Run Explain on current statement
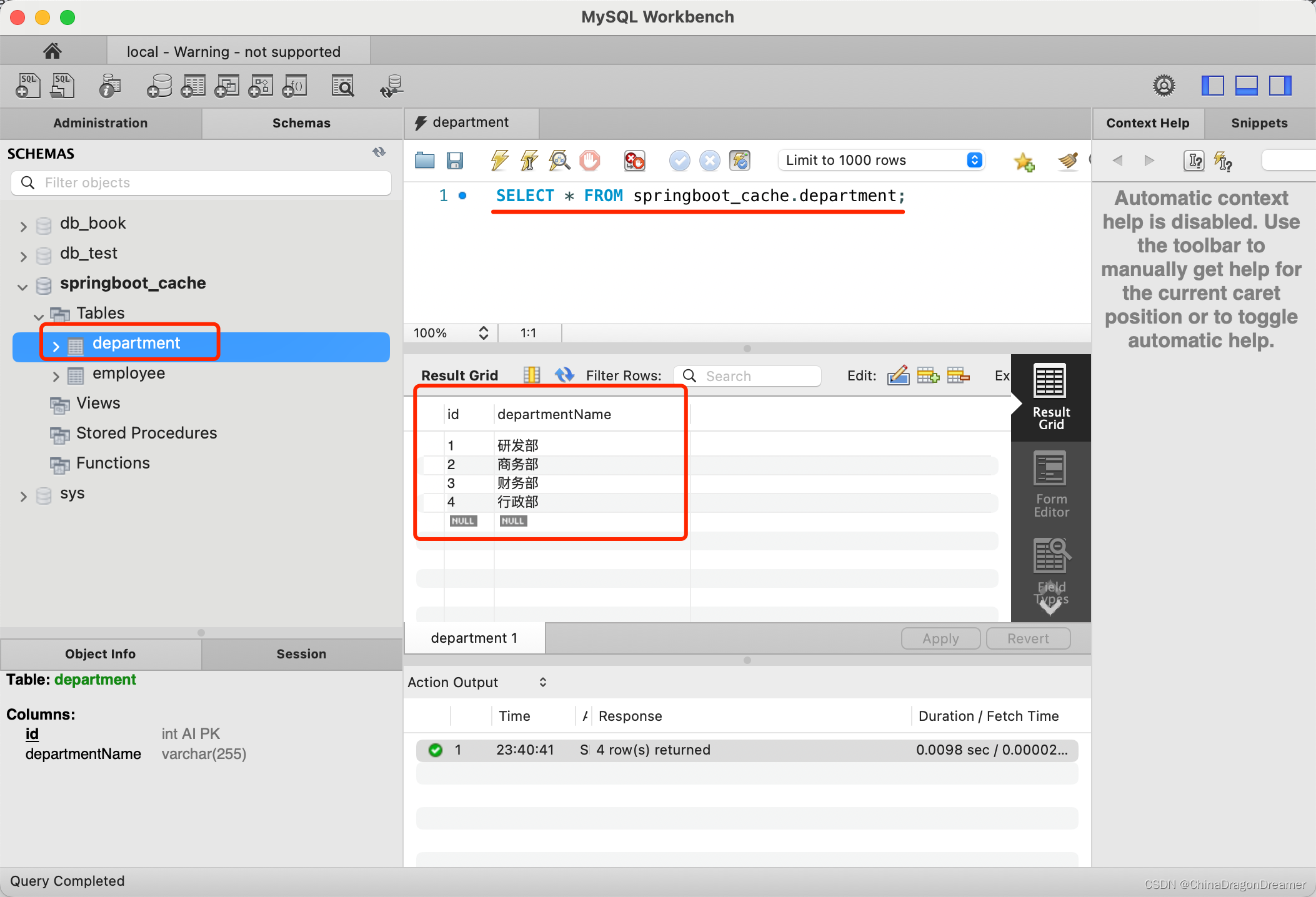Image resolution: width=1316 pixels, height=897 pixels. (x=559, y=161)
